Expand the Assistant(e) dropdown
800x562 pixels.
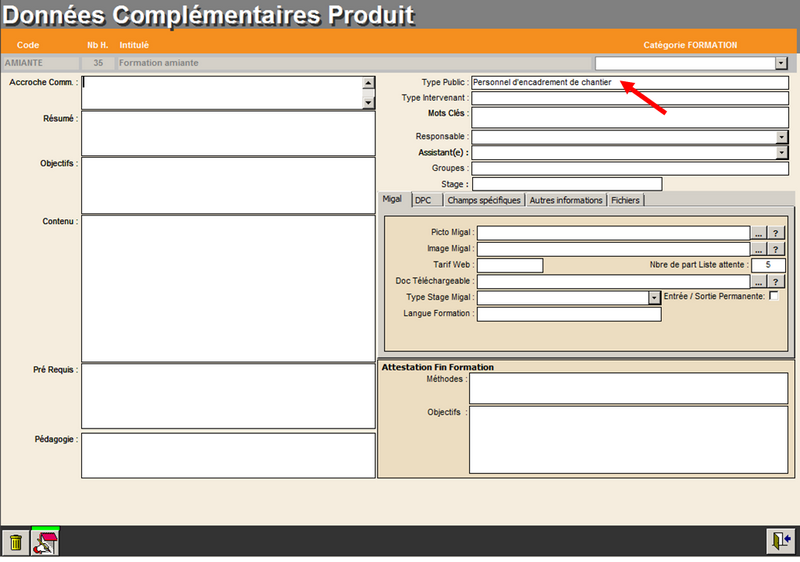(781, 153)
